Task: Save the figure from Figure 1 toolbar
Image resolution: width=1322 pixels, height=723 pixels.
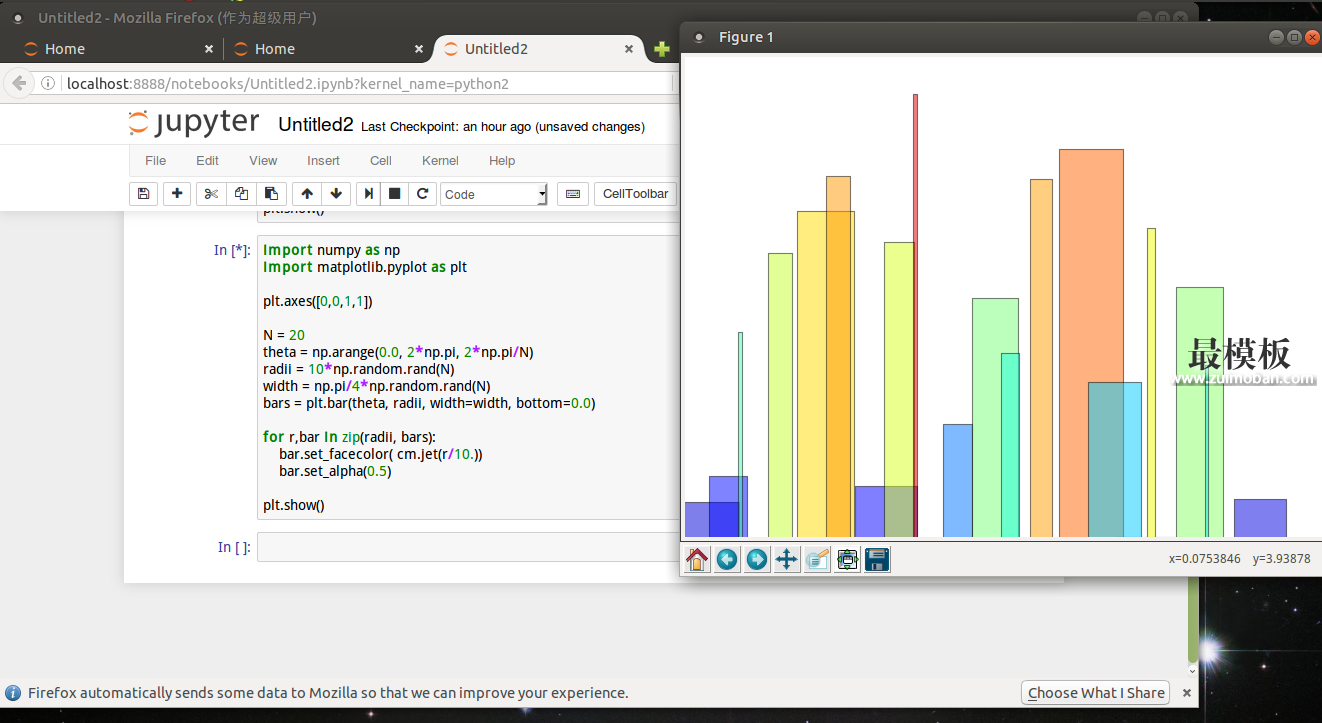Action: coord(877,559)
